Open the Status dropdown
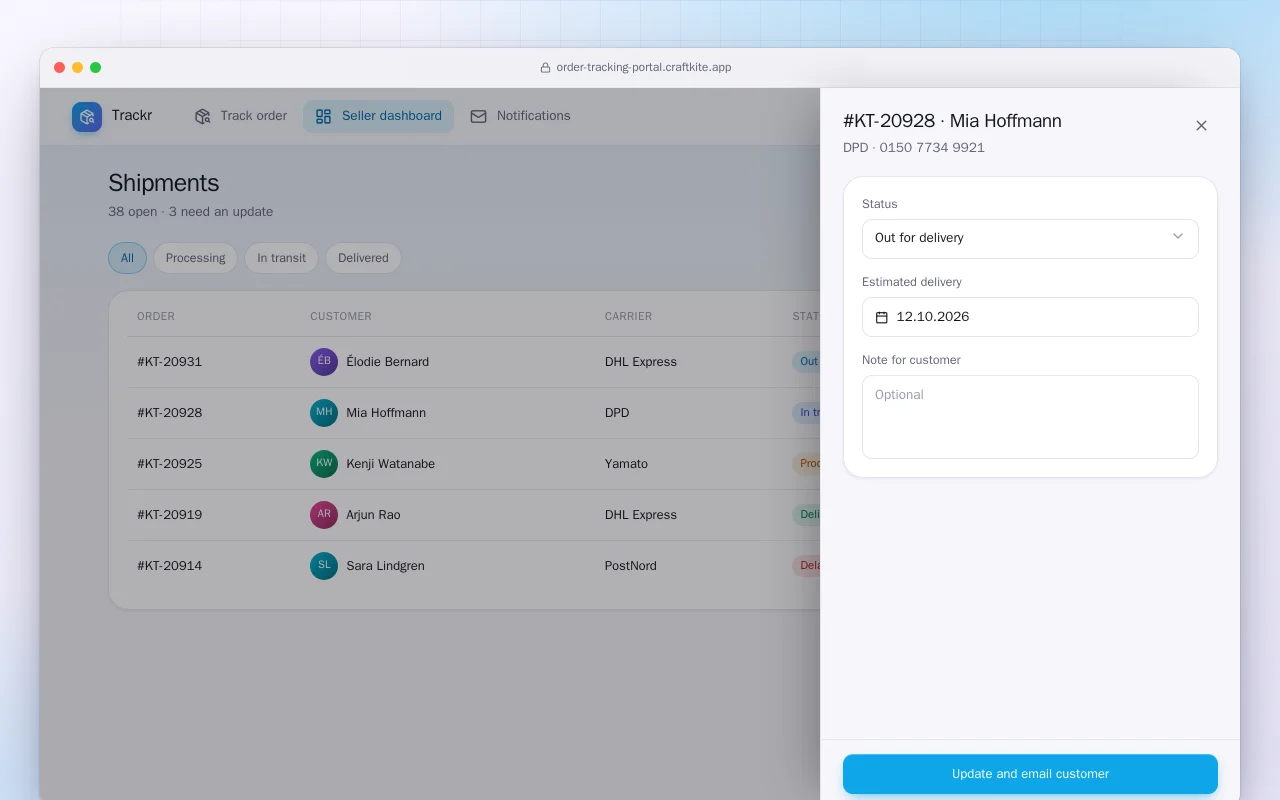This screenshot has height=800, width=1280. 1030,239
